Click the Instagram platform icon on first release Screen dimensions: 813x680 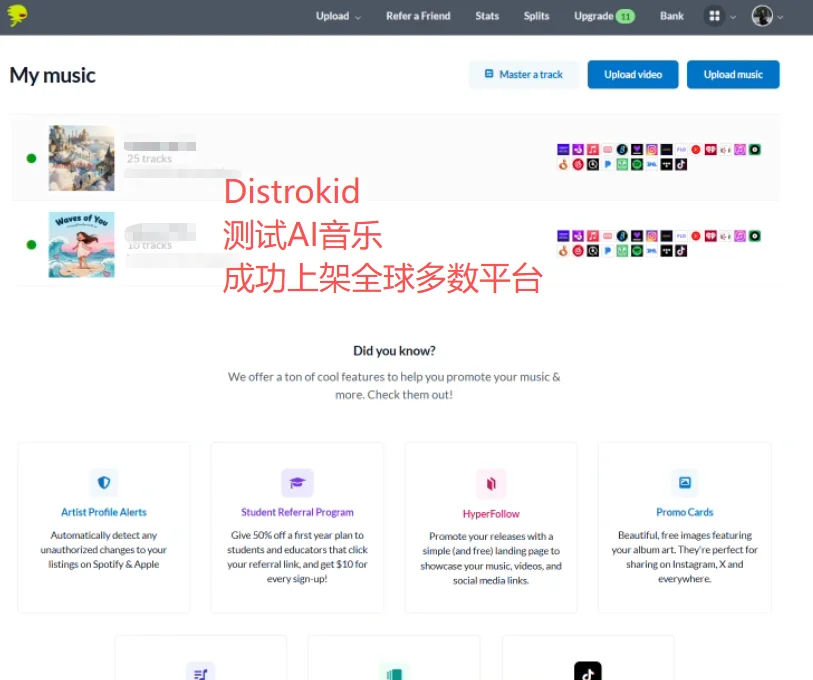click(x=652, y=148)
